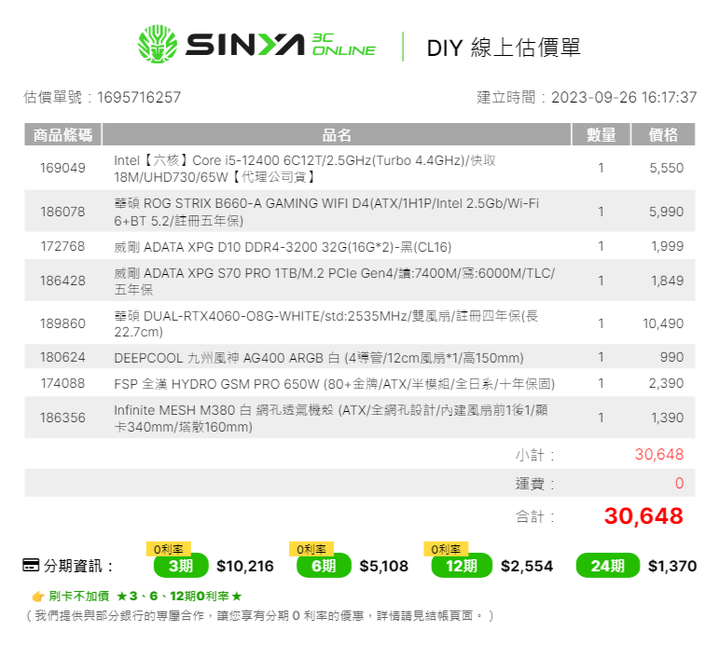Click the SINYA 3C ONLINE wordmark

281,45
